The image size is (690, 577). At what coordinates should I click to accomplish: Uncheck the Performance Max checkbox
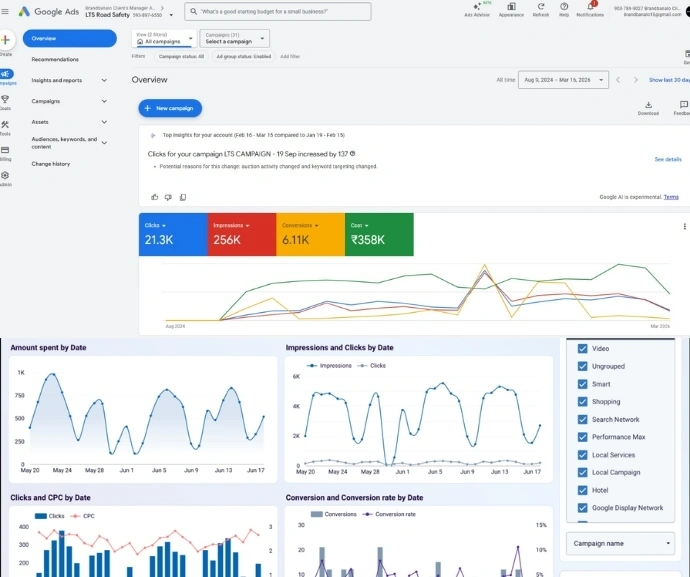click(582, 437)
